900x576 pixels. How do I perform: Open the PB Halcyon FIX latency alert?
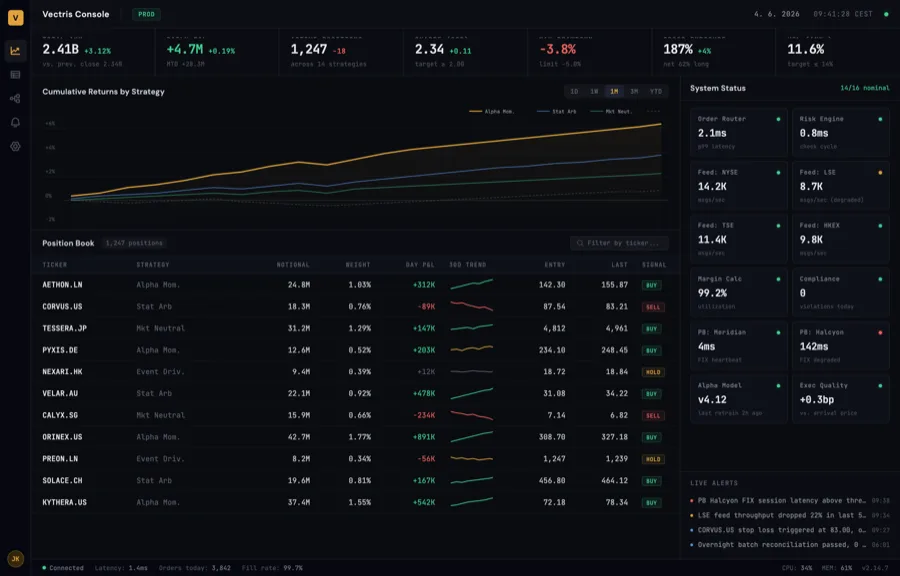tap(790, 501)
